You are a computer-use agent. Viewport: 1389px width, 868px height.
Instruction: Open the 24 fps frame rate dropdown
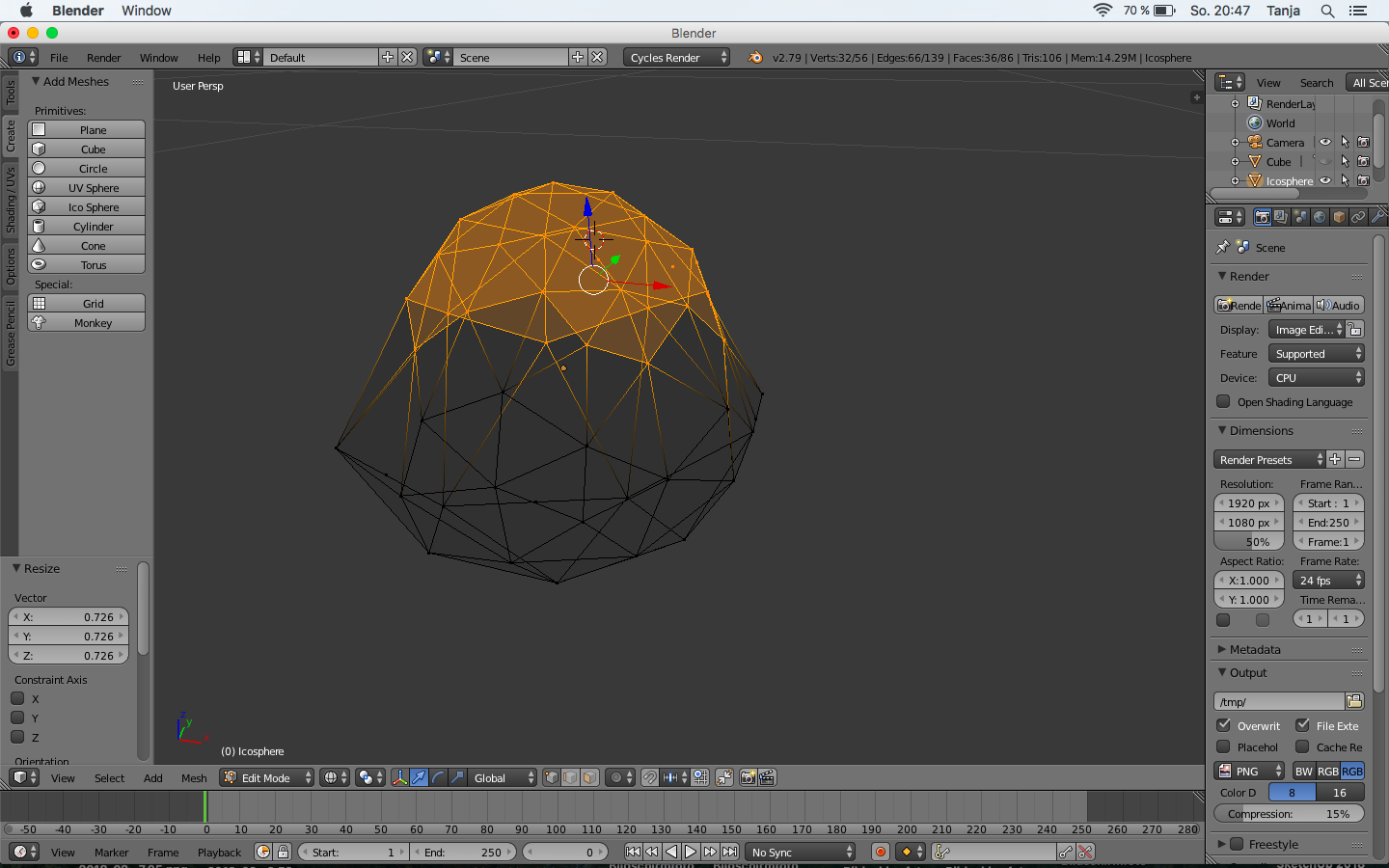1329,581
